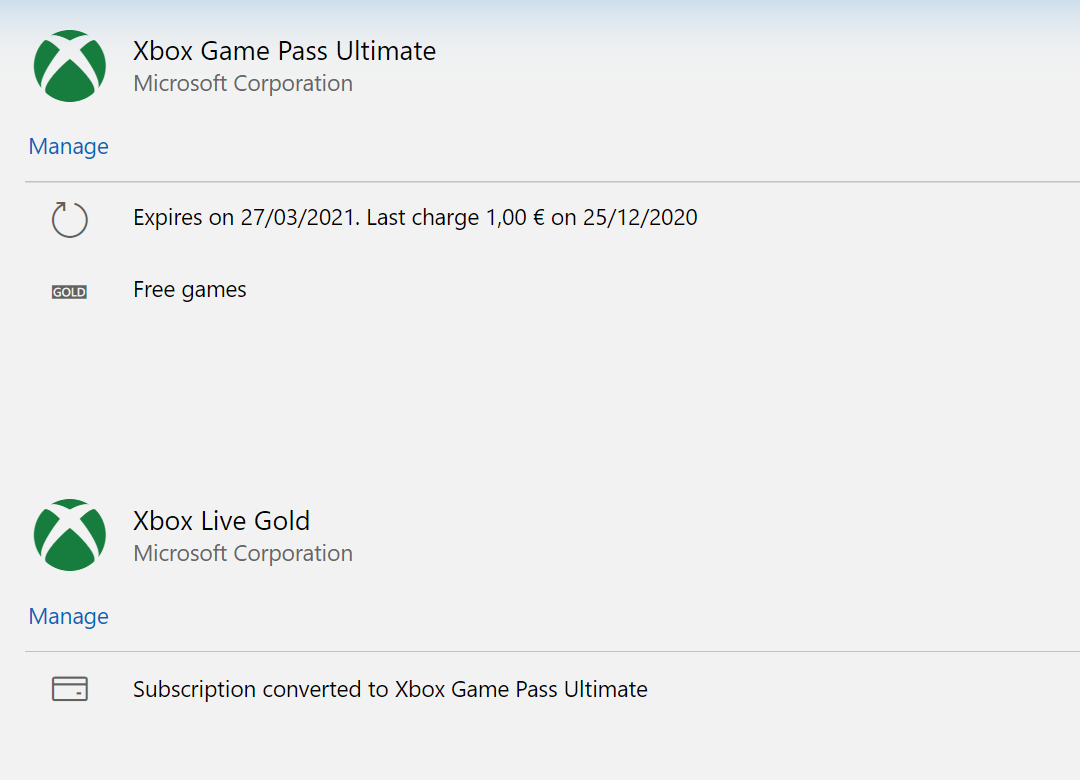The height and width of the screenshot is (780, 1080).
Task: Select the GOLD badge icon
Action: [x=70, y=292]
